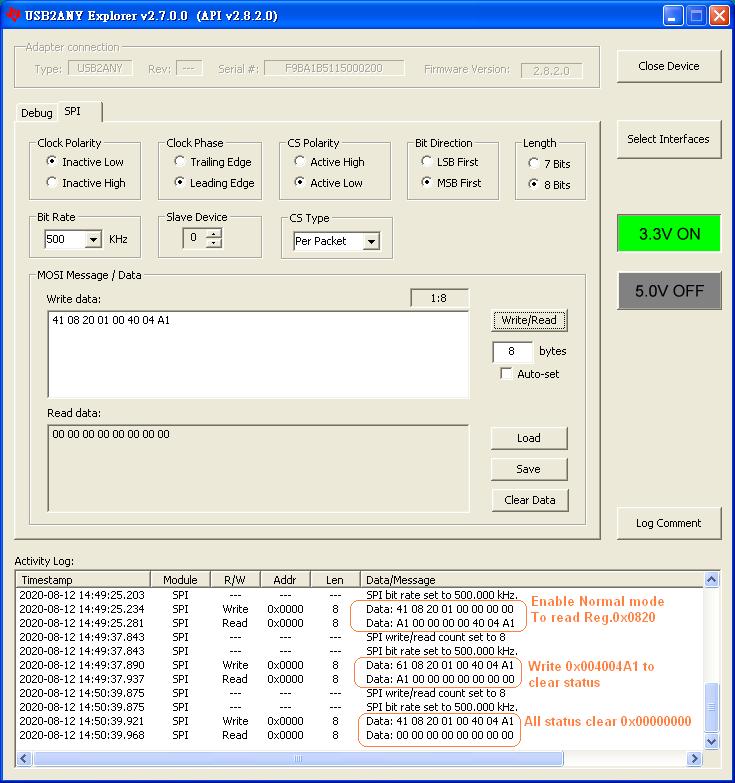Click the bytes count input field
735x783 pixels.
pos(512,352)
